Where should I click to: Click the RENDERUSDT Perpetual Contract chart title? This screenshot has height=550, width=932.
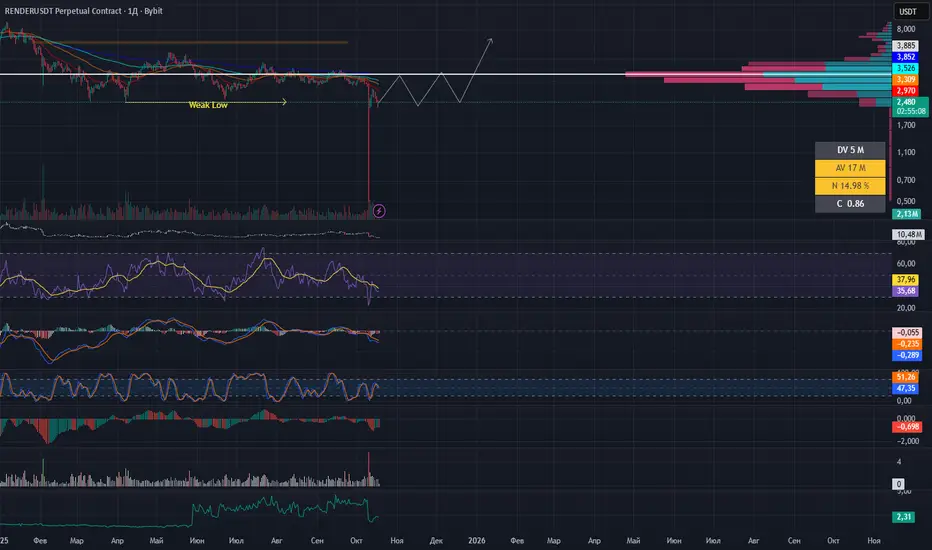(83, 11)
